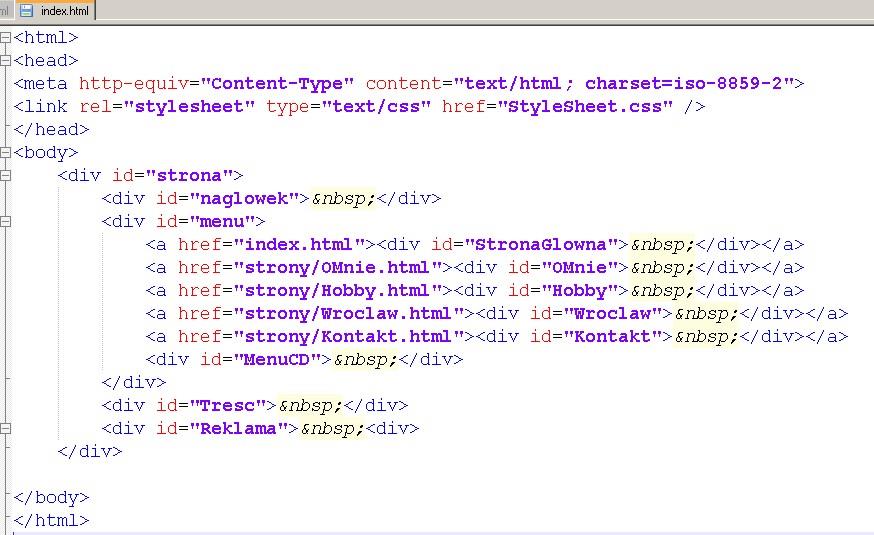
Task: Click &nbsp; in the naglowek div line
Action: tap(343, 198)
